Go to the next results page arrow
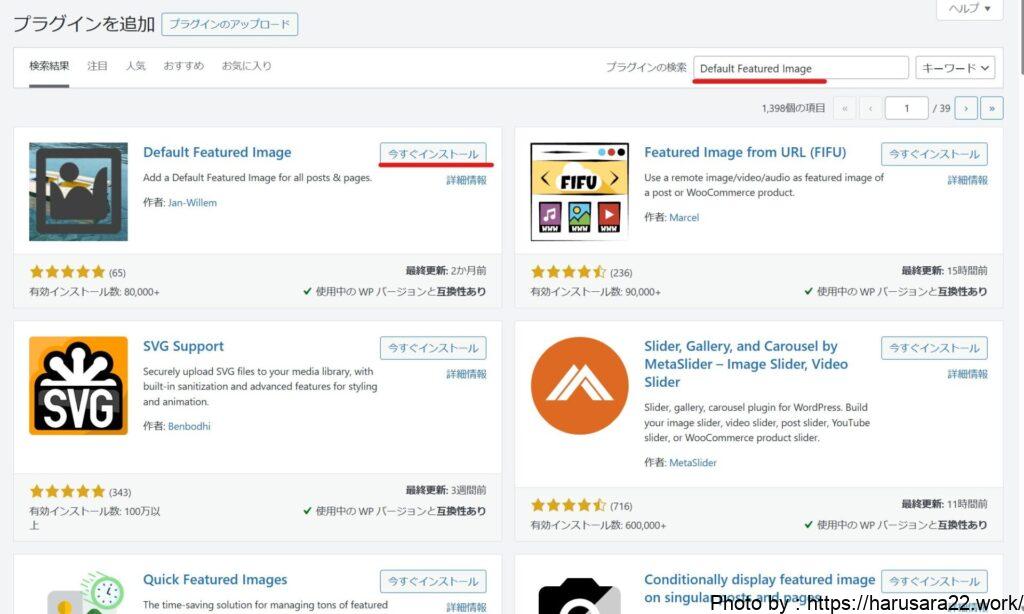 click(966, 108)
